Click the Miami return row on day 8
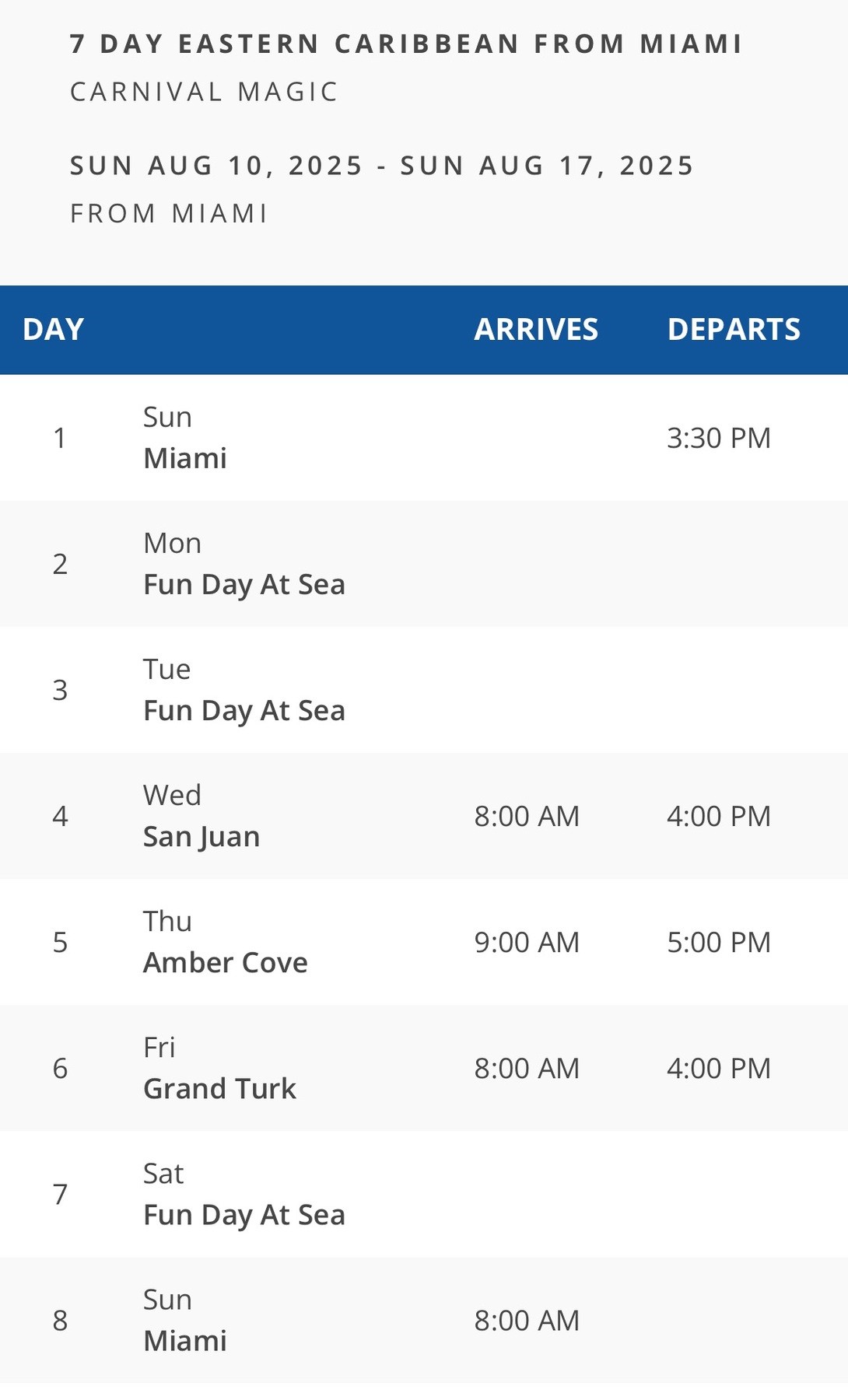 point(424,1320)
